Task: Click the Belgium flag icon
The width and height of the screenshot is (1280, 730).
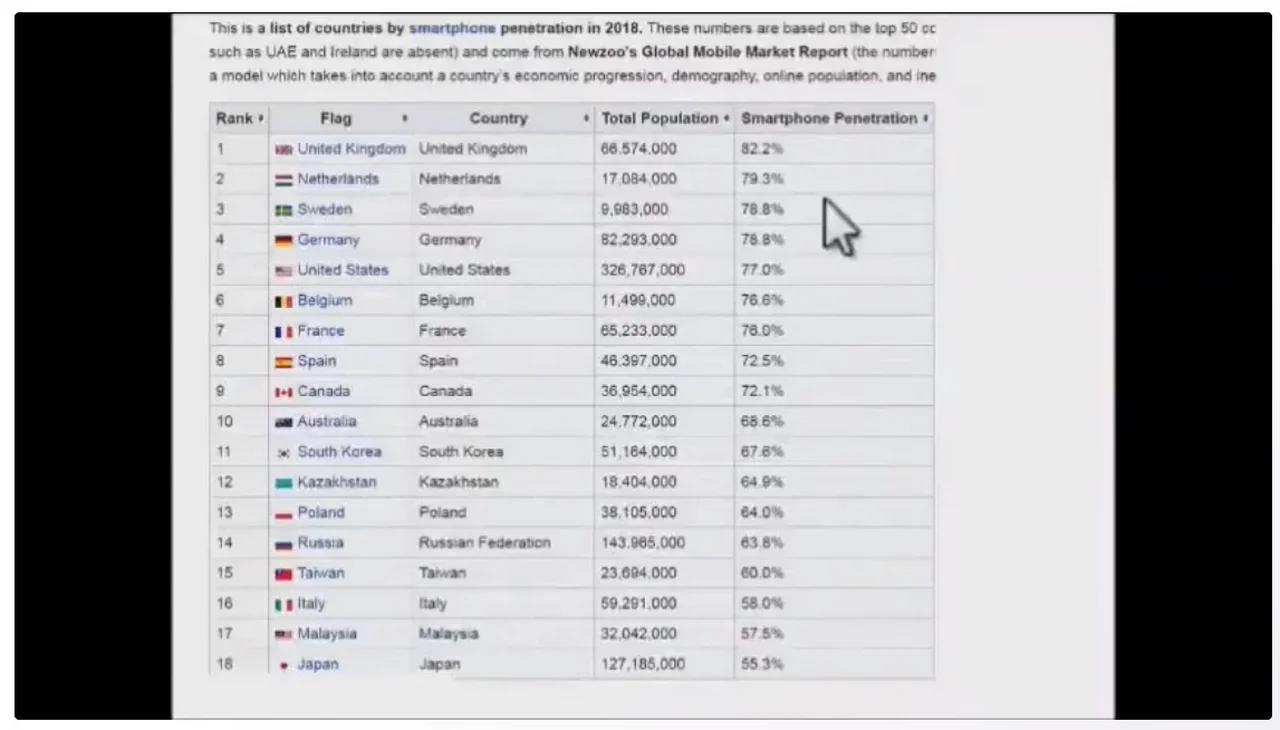Action: pos(284,301)
